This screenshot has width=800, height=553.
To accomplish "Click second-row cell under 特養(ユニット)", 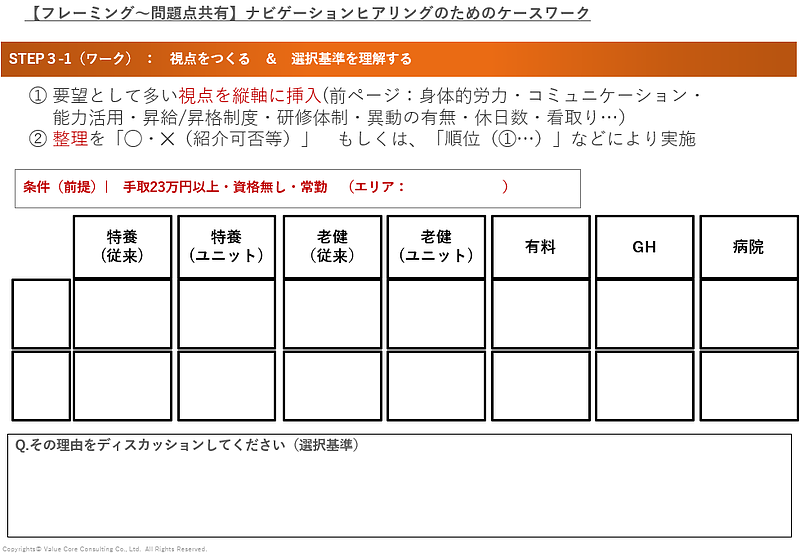I will (x=227, y=386).
